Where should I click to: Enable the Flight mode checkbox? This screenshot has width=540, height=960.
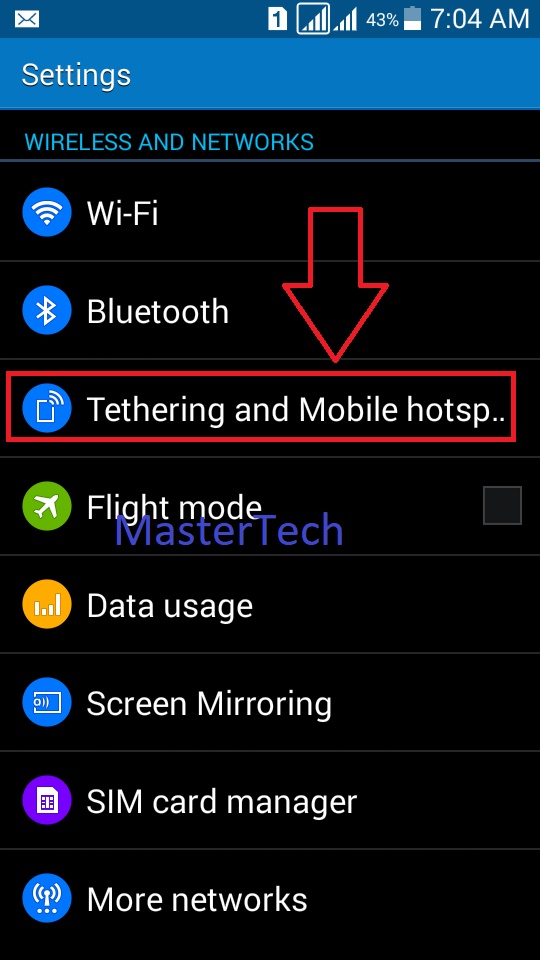click(502, 506)
